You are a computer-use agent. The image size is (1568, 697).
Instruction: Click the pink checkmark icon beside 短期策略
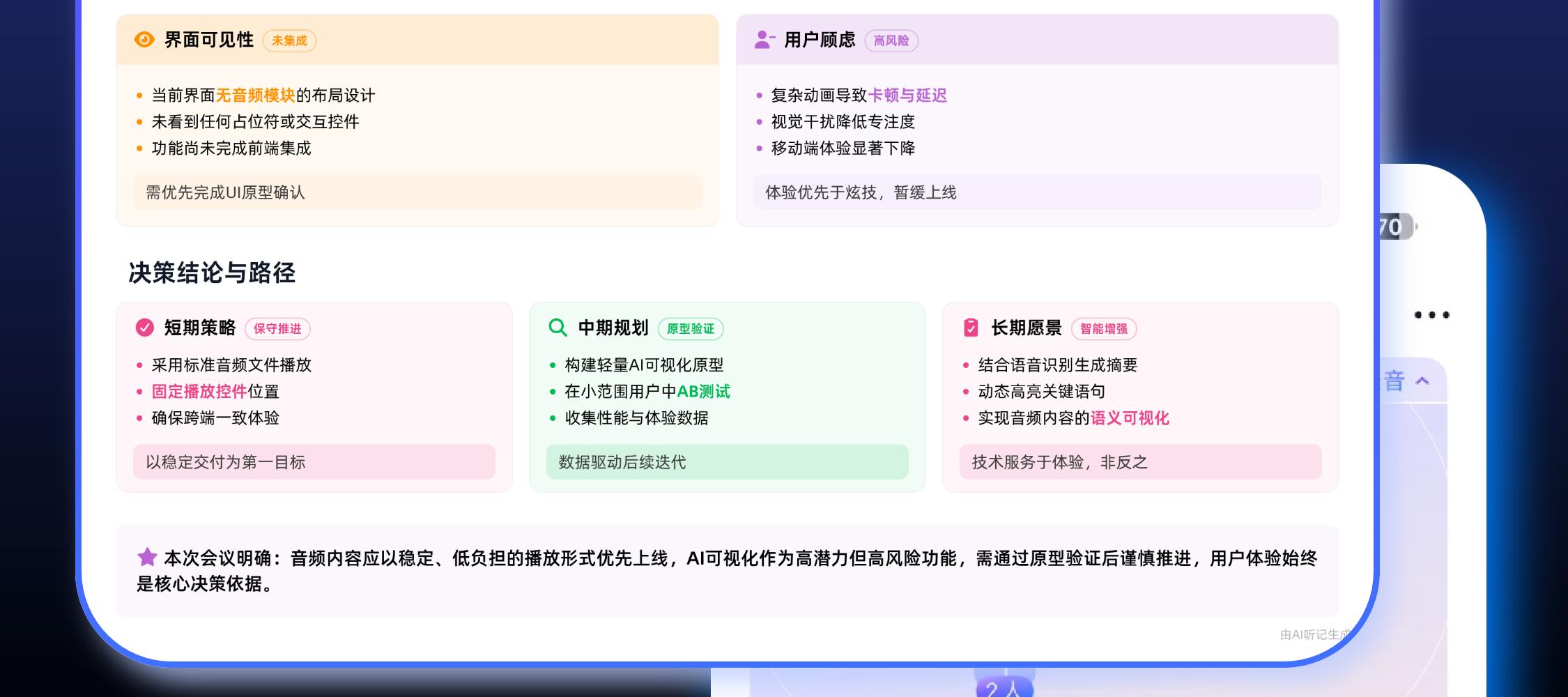(x=145, y=328)
